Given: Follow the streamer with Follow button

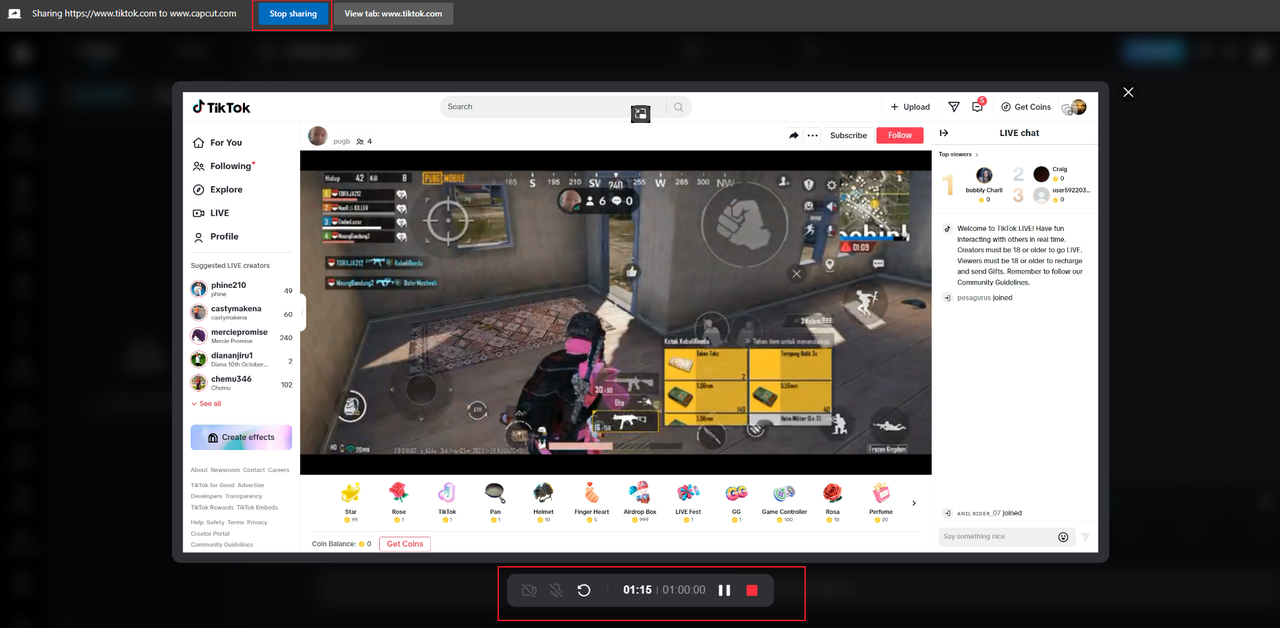Looking at the screenshot, I should 900,135.
